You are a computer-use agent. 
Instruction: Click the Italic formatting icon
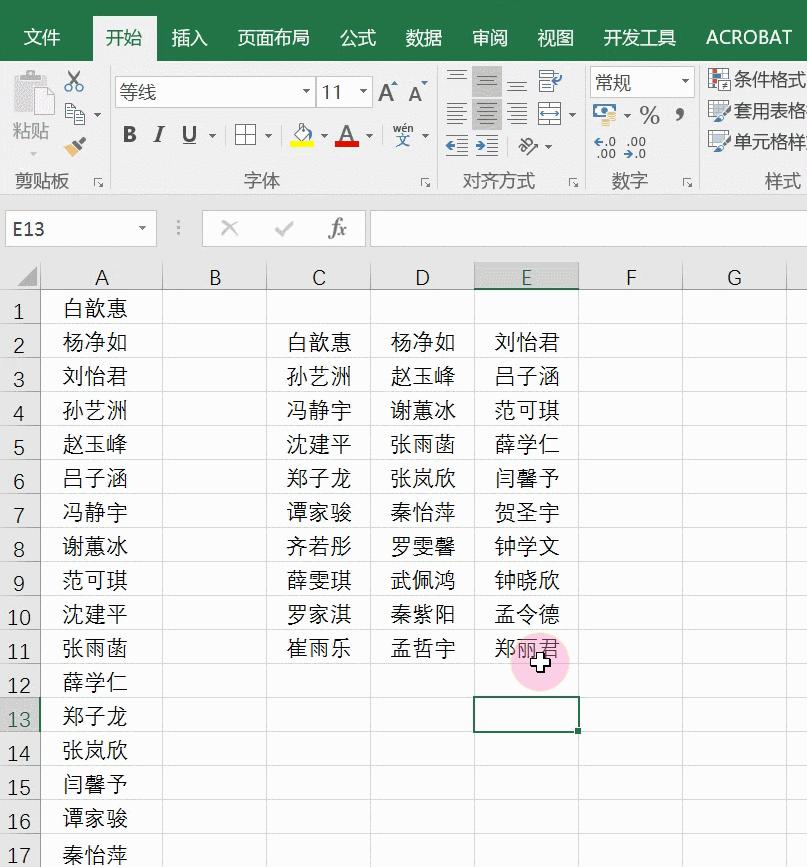tap(158, 133)
